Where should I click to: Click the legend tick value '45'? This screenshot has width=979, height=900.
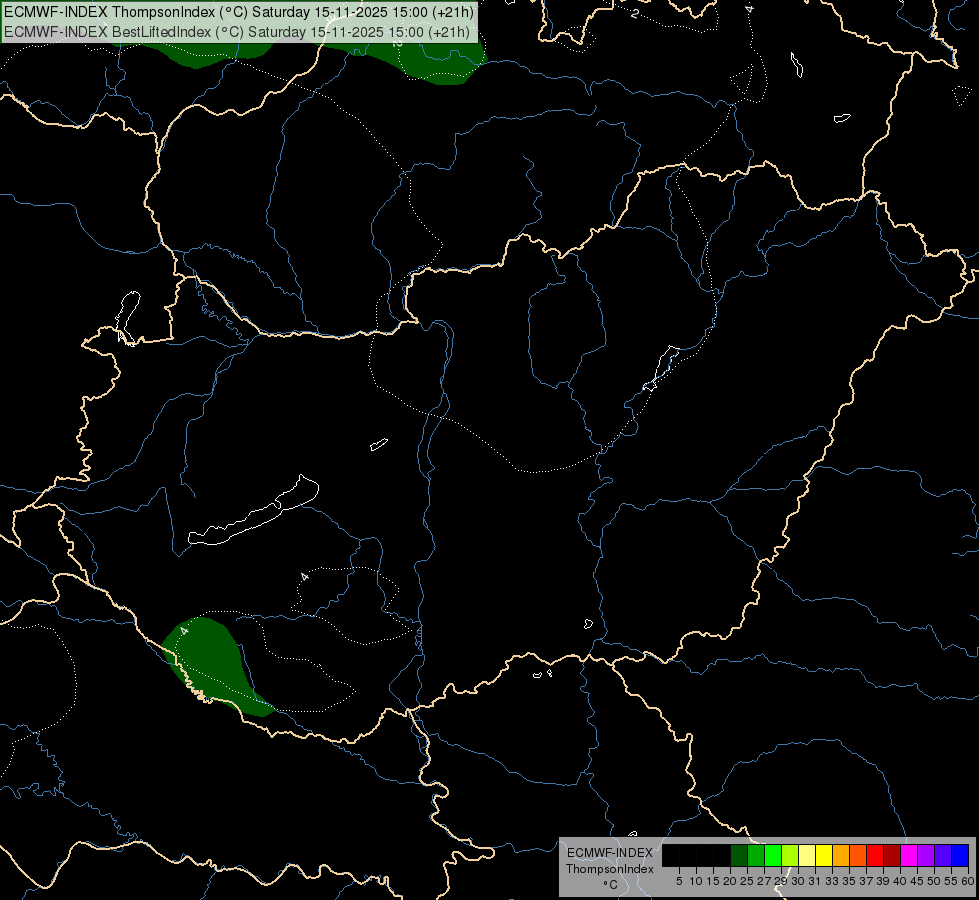pyautogui.click(x=917, y=881)
